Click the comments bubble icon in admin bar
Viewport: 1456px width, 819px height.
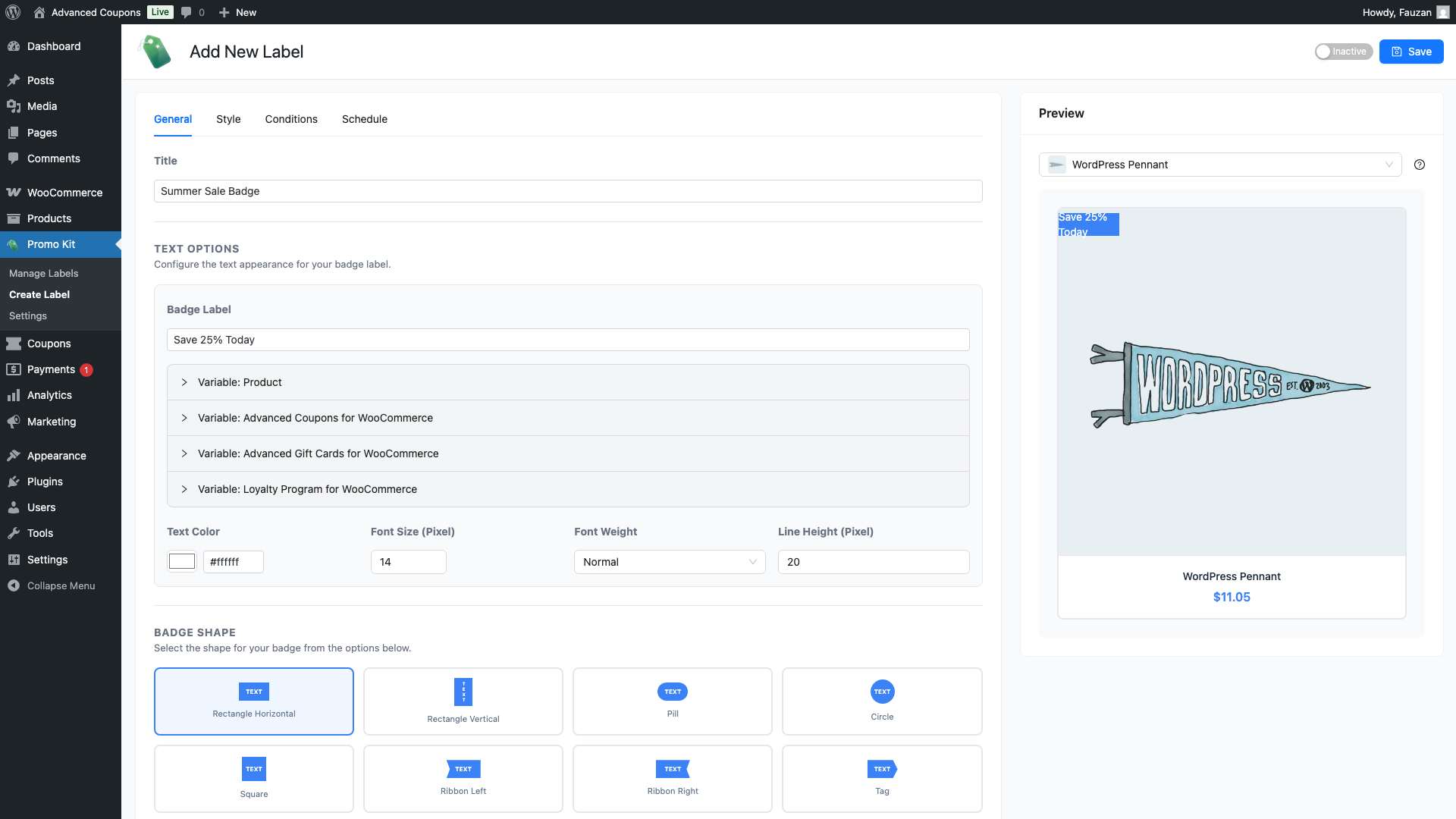tap(187, 12)
